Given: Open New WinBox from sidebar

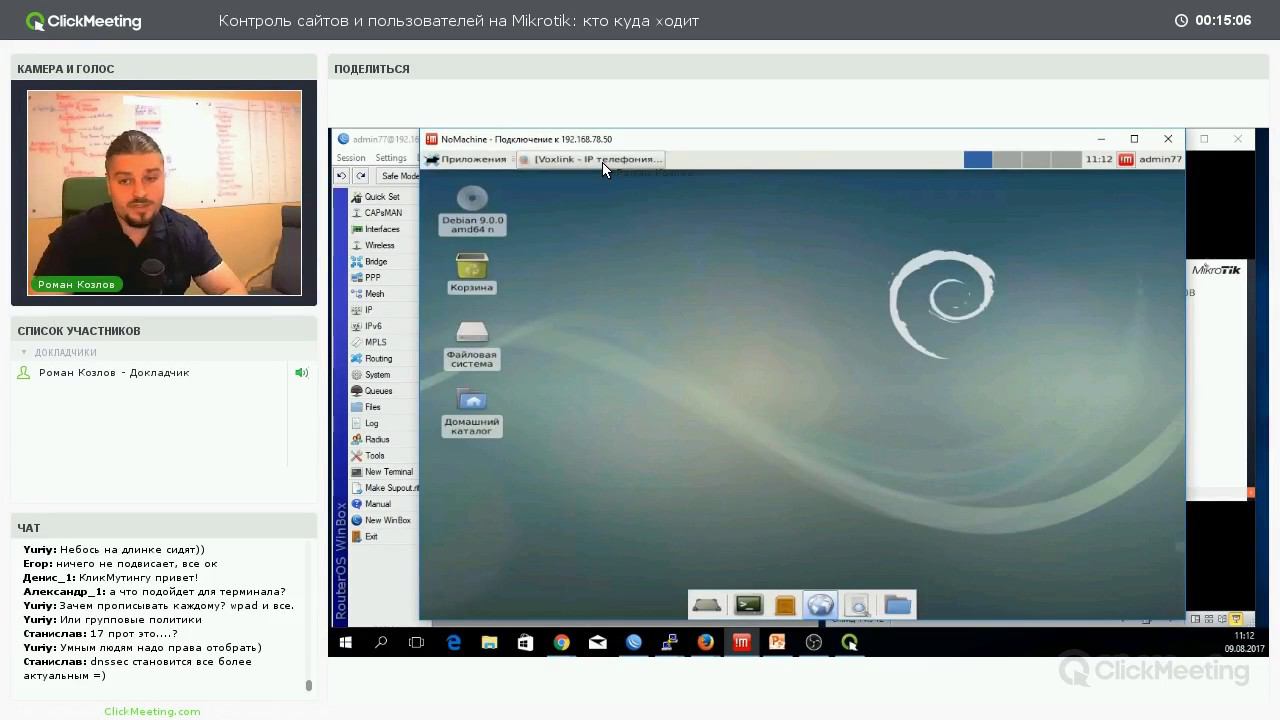Looking at the screenshot, I should coord(387,520).
